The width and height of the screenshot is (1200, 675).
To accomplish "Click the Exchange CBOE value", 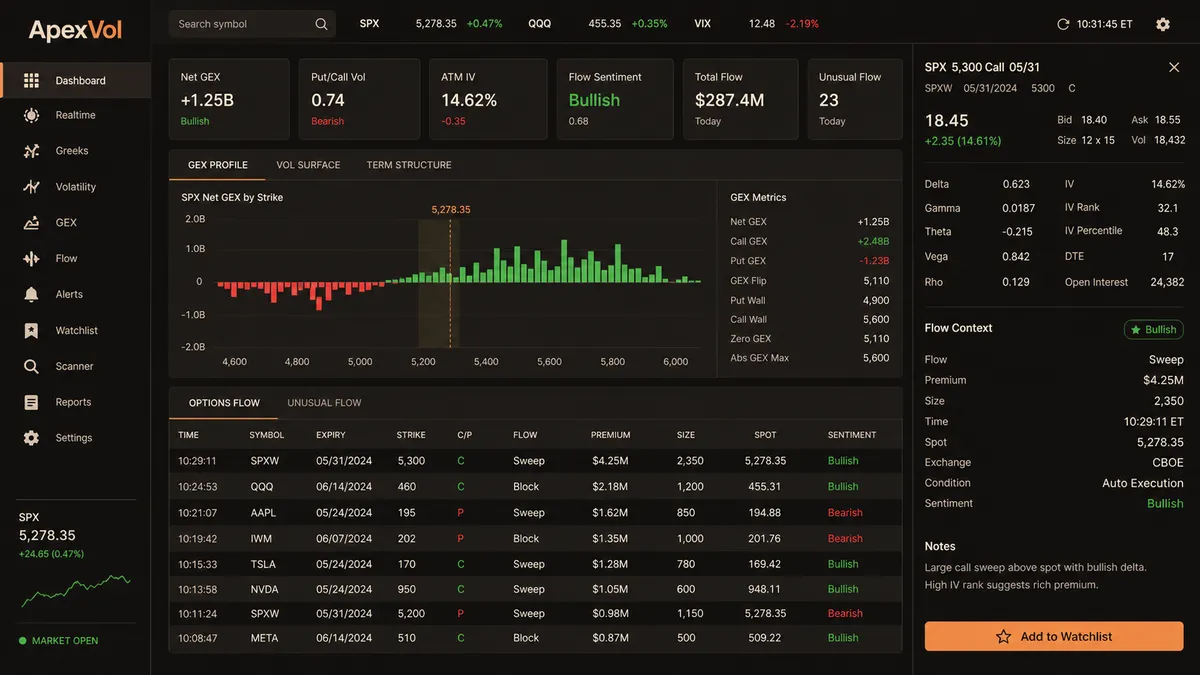I will [1167, 462].
